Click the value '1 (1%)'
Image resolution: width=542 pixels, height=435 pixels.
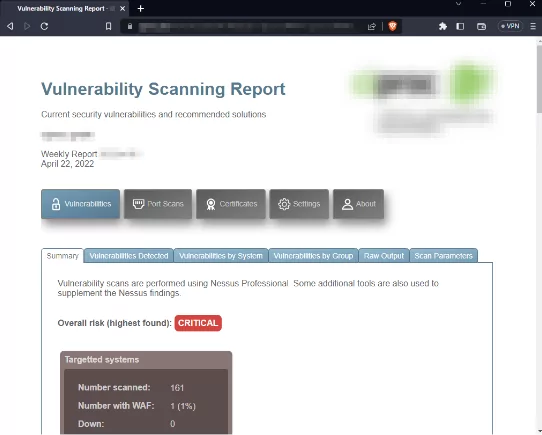(183, 406)
